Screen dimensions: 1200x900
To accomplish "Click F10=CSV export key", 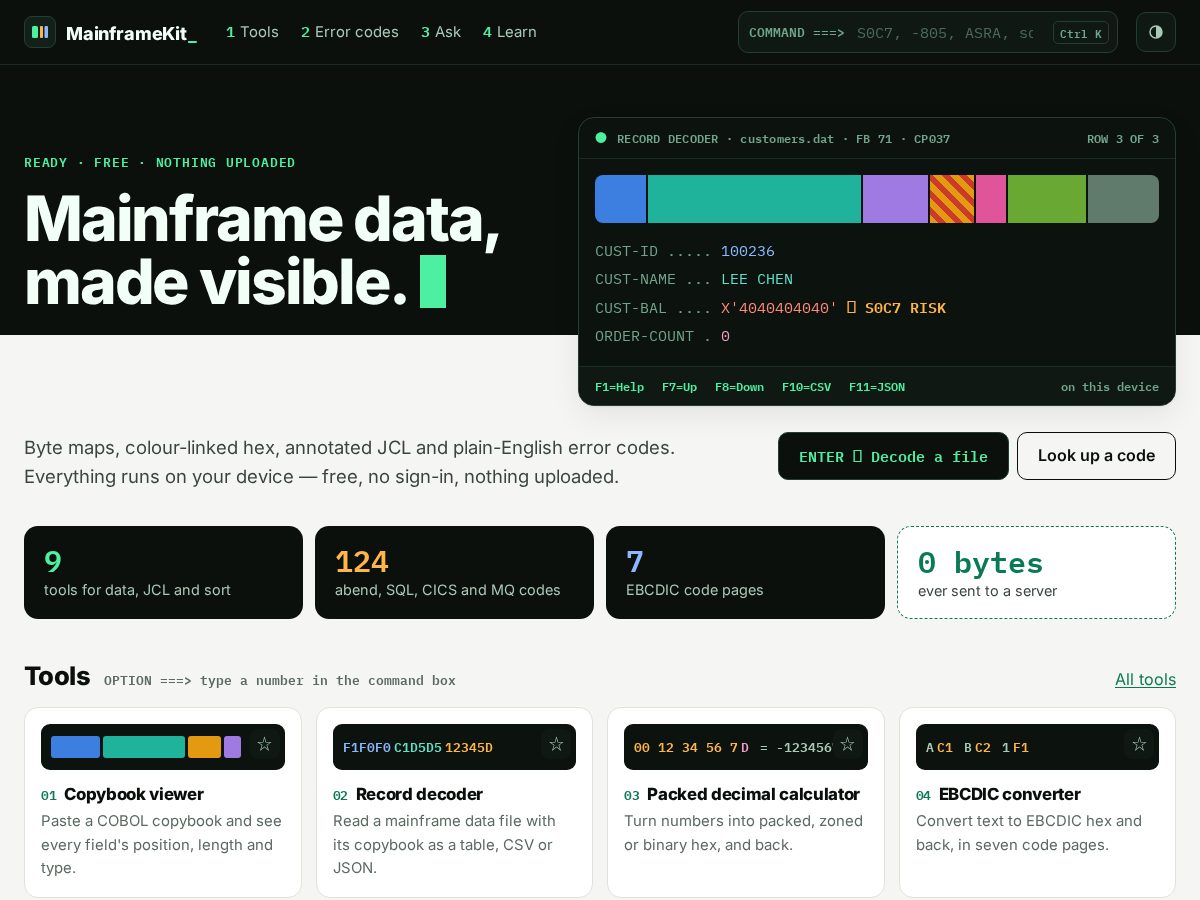I will (806, 387).
